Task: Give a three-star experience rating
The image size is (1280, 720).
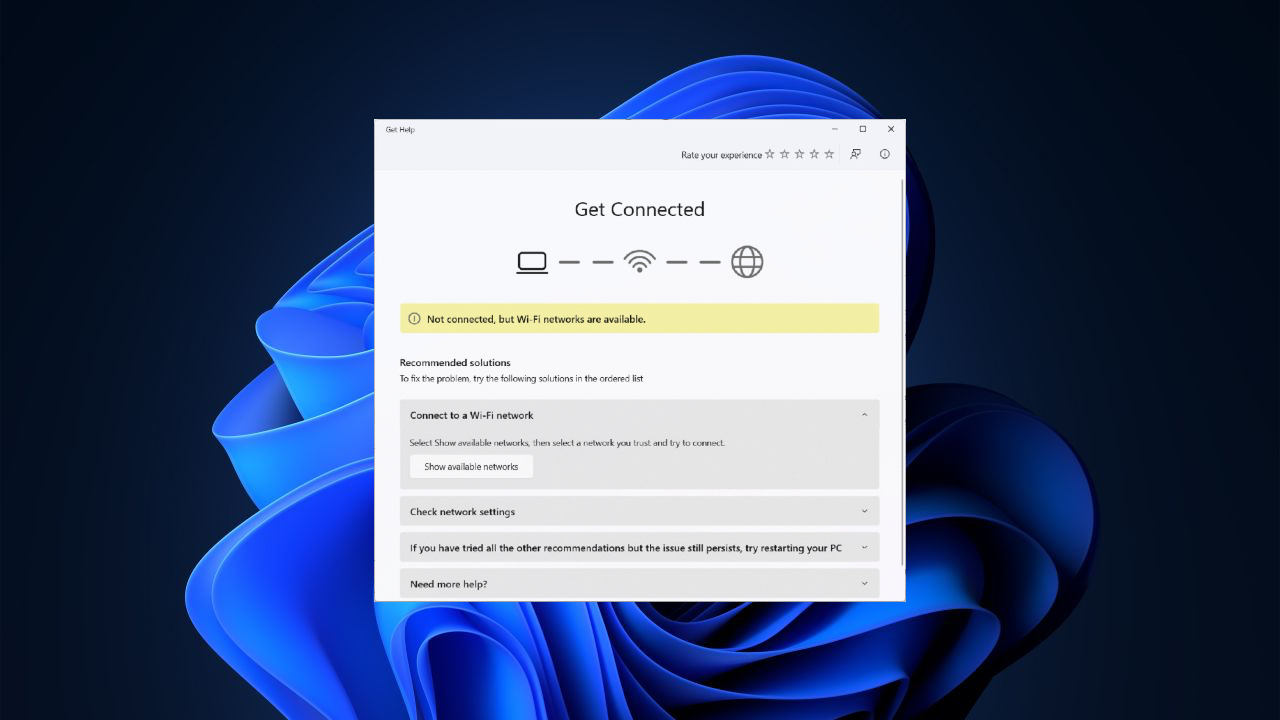Action: click(x=800, y=154)
